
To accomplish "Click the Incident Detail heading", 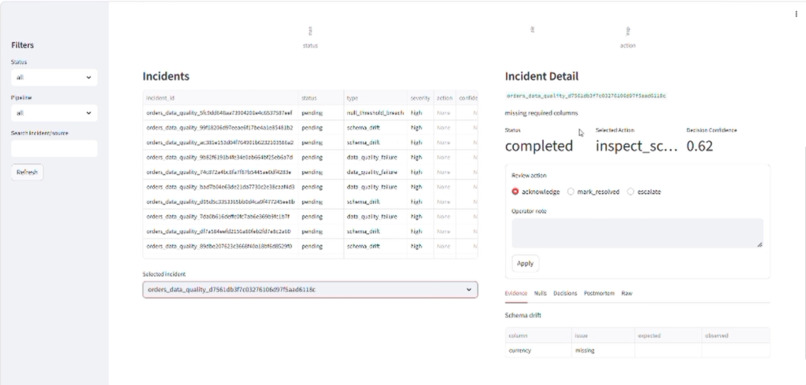I will (x=542, y=77).
